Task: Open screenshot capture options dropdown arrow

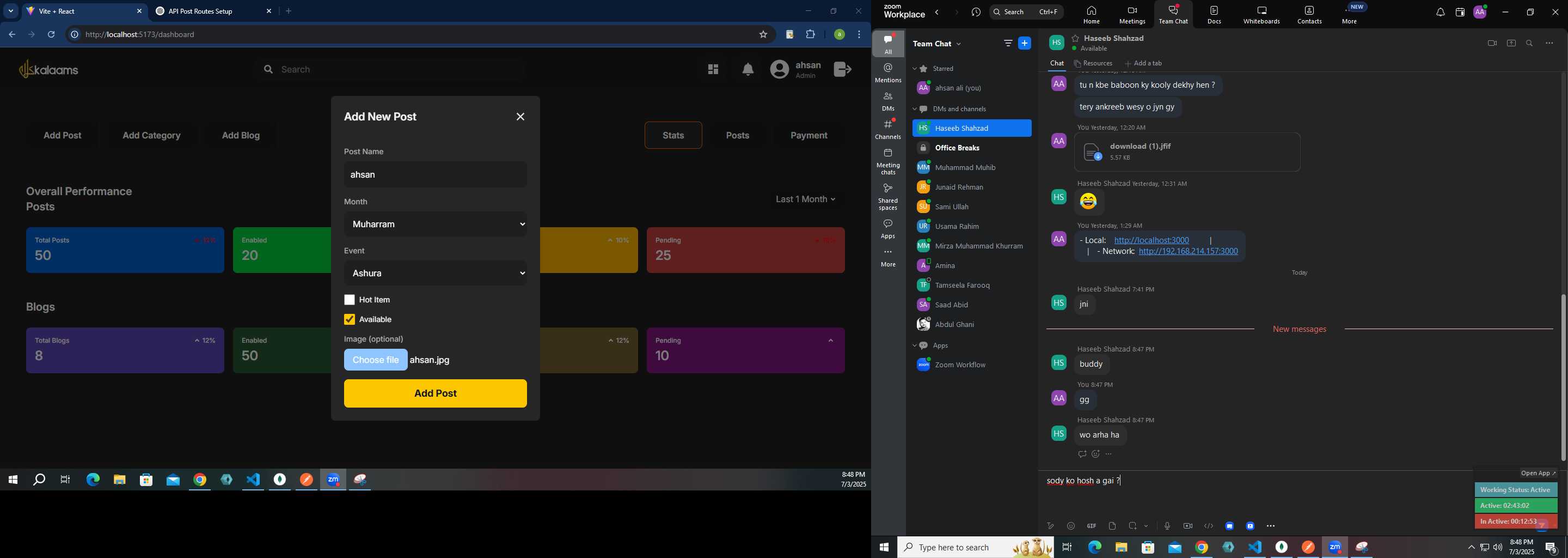Action: pos(1146,526)
